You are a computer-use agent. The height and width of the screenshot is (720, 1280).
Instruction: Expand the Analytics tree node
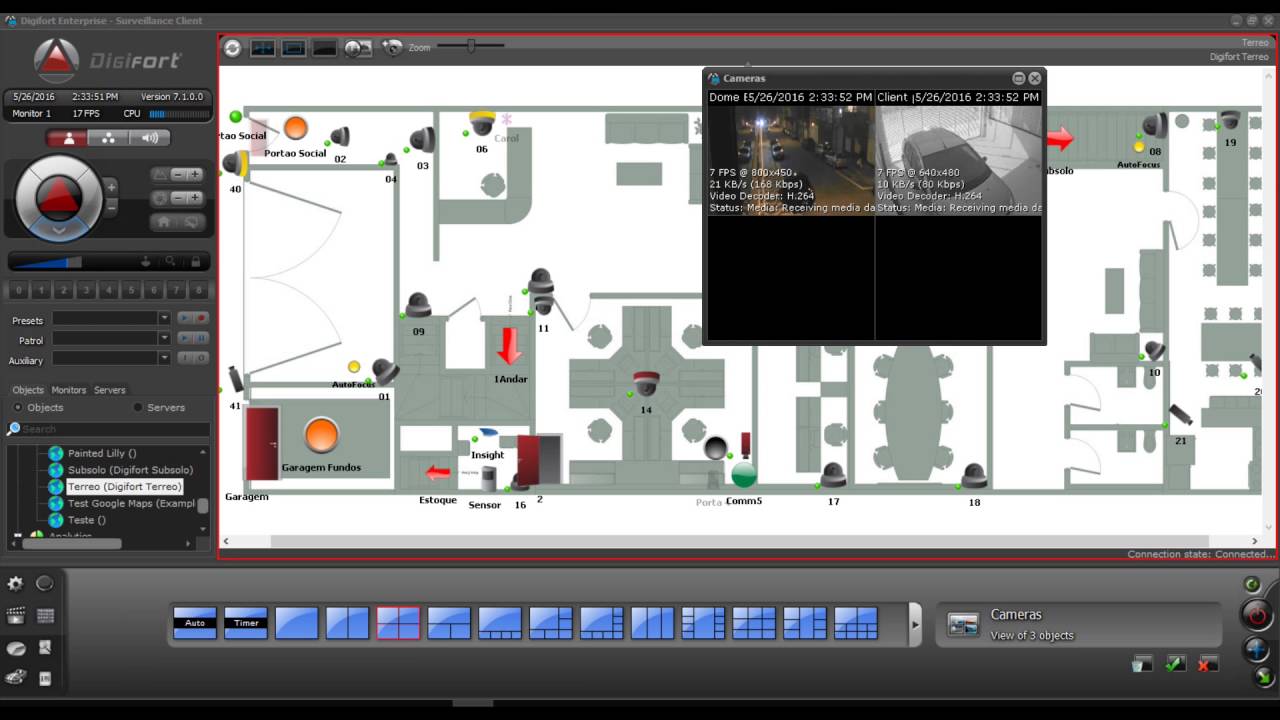[x=17, y=536]
